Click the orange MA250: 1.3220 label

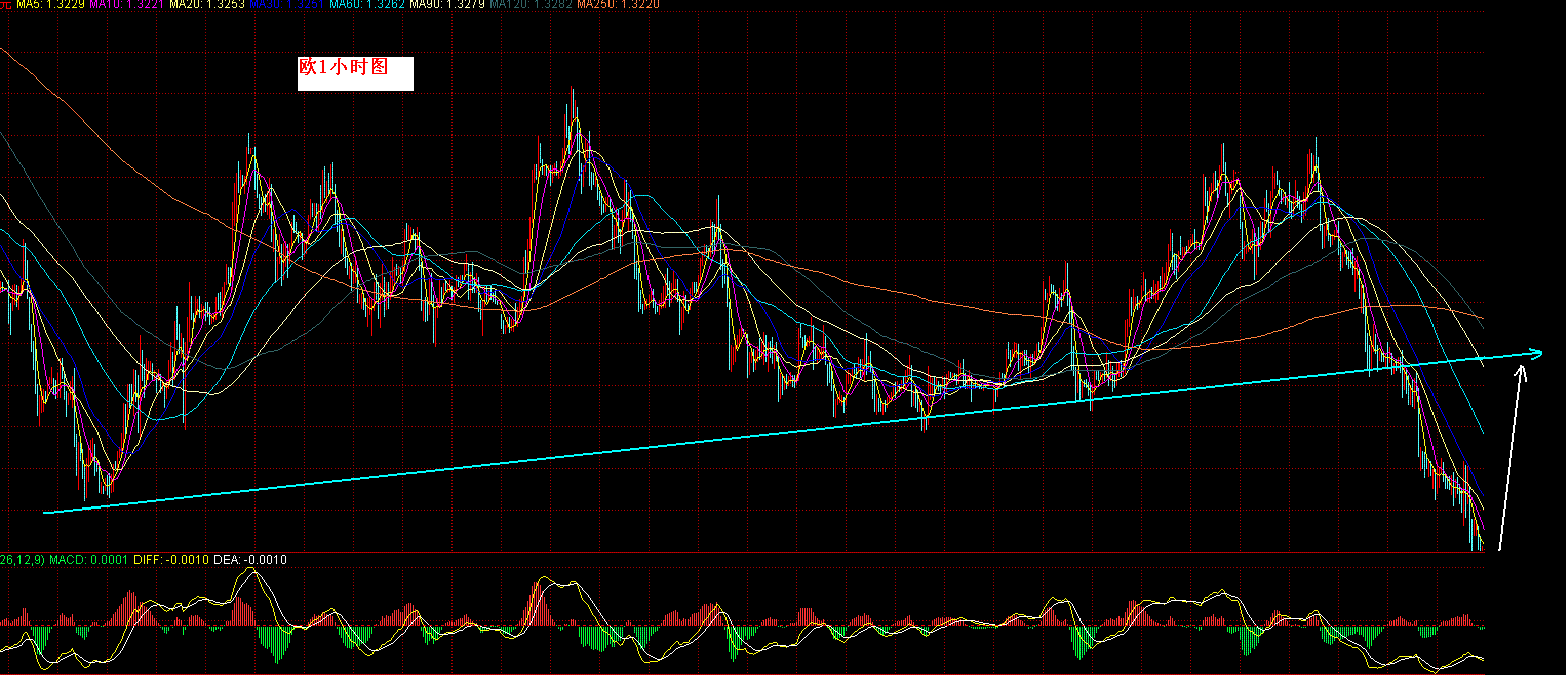click(618, 5)
